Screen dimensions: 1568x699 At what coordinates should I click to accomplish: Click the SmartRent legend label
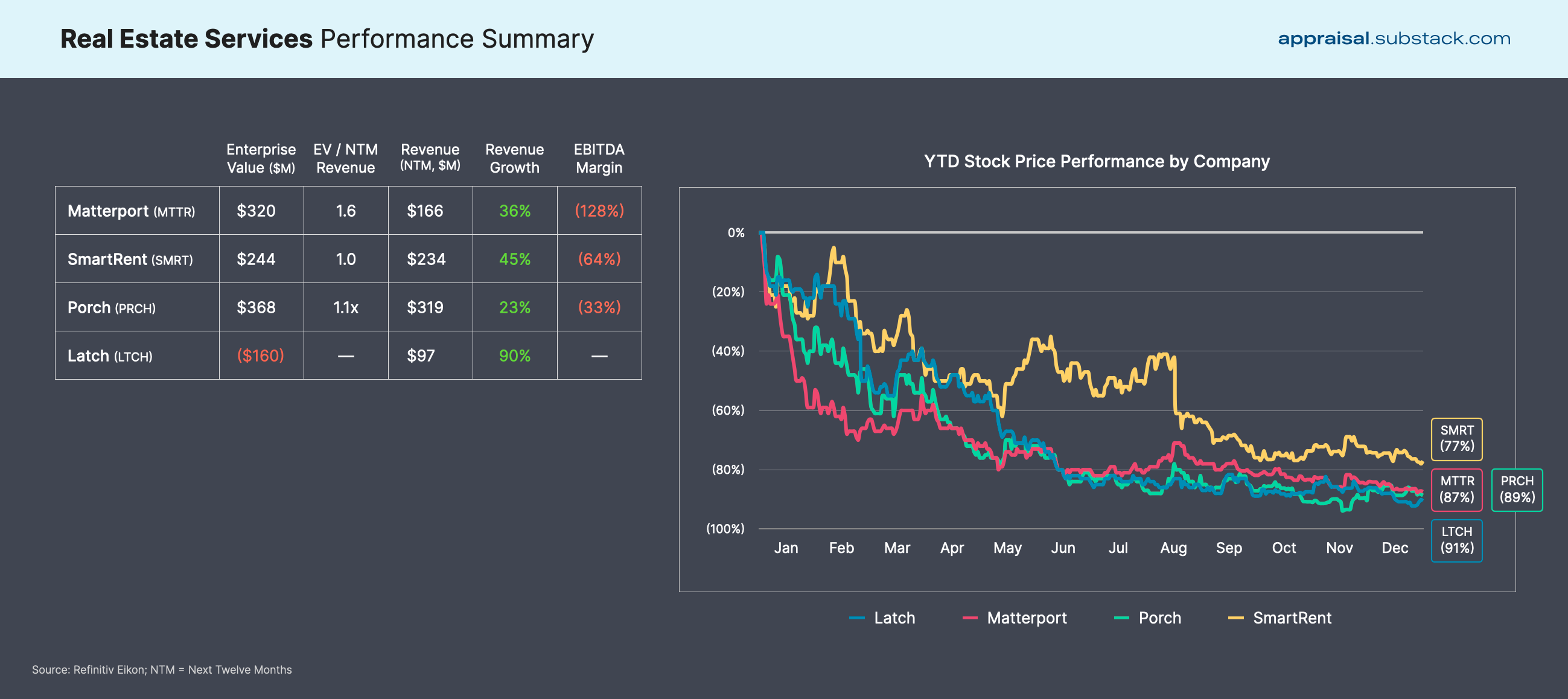1292,618
